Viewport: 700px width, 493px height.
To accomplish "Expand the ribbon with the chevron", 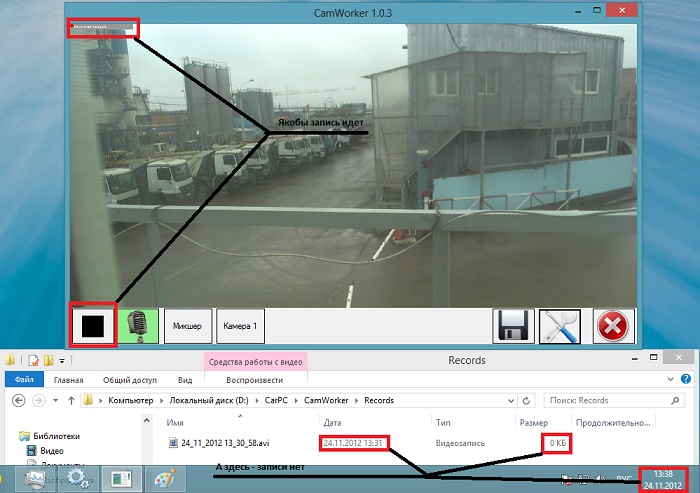I will pos(671,380).
